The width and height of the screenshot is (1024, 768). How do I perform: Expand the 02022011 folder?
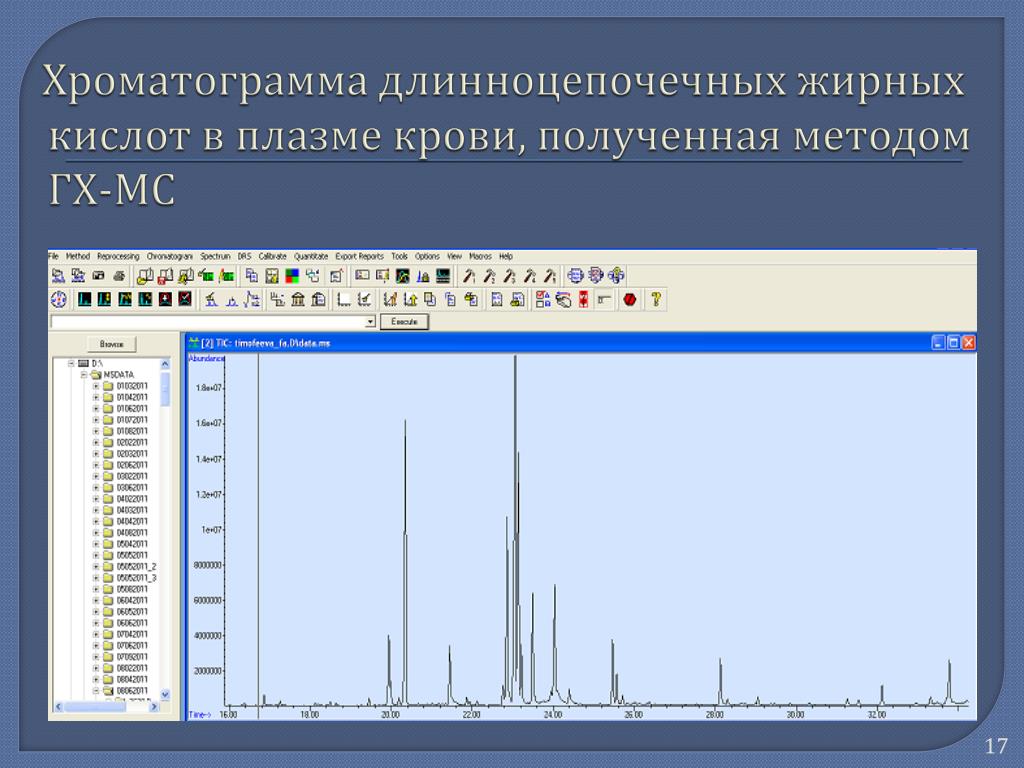[96, 442]
